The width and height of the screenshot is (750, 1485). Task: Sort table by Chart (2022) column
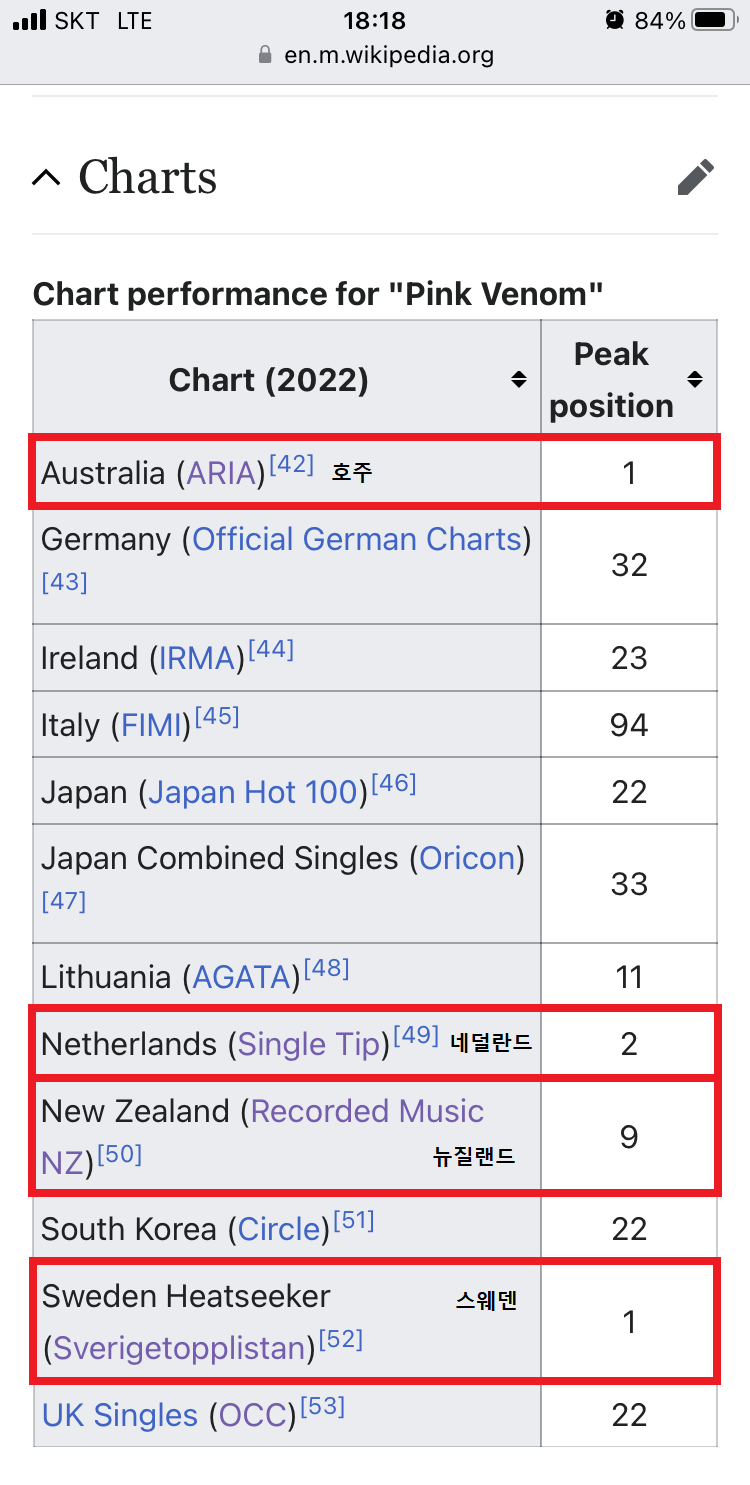click(518, 380)
